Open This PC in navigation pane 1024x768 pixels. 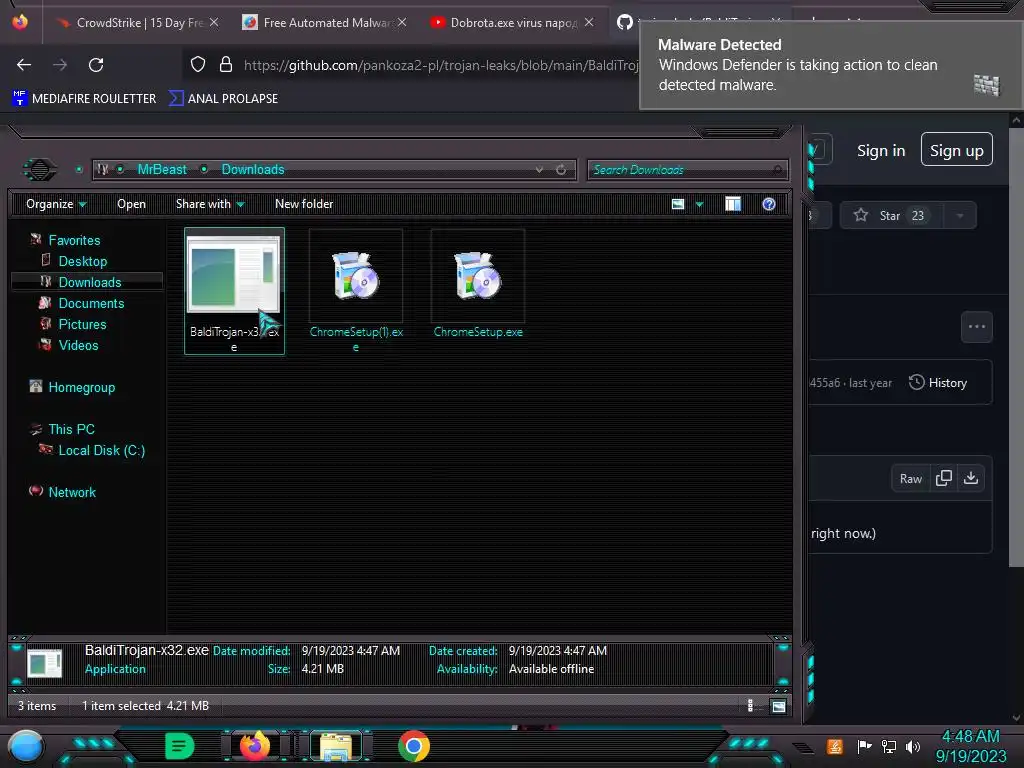point(71,429)
